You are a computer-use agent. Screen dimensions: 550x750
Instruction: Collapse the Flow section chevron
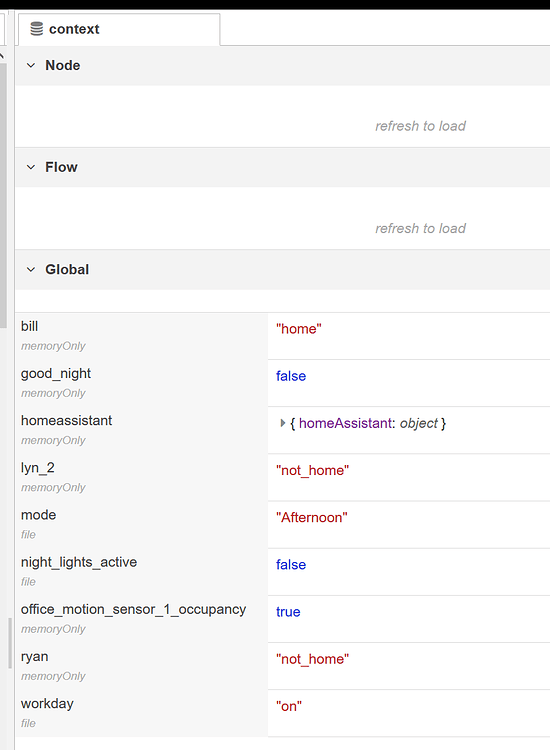pos(31,167)
